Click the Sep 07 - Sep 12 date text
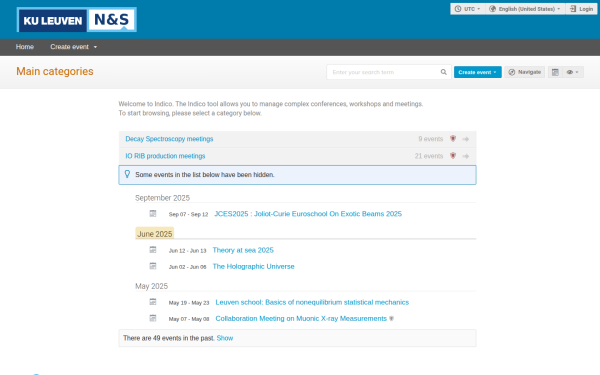This screenshot has height=375, width=600. (188, 214)
